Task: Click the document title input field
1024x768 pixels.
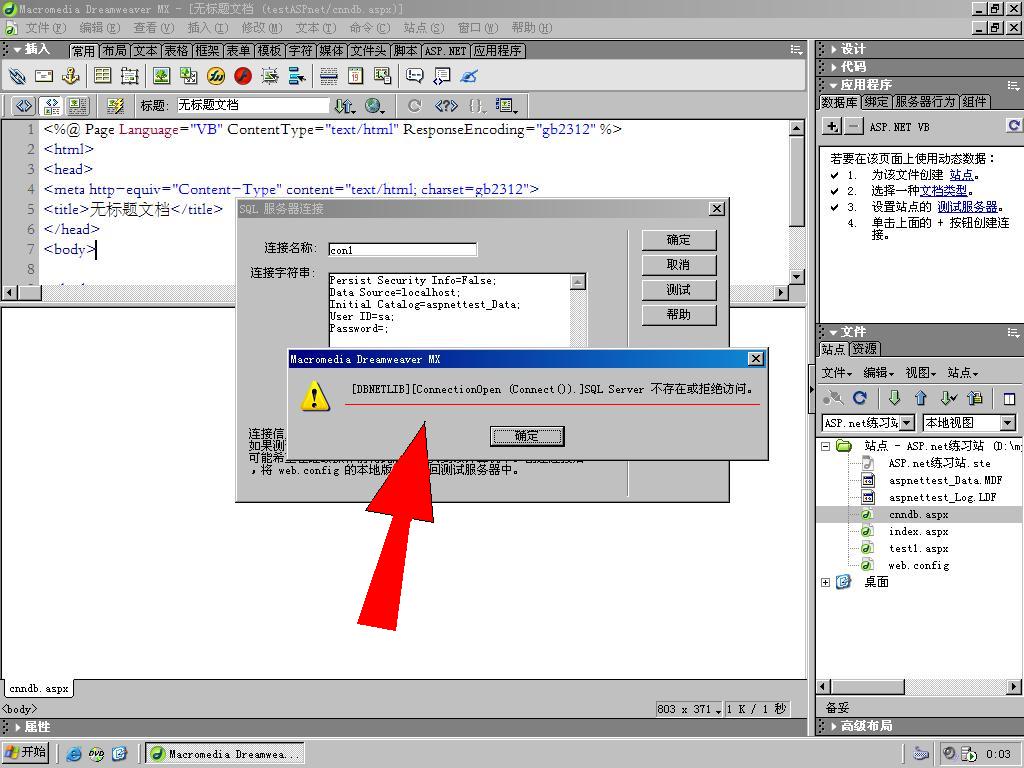Action: tap(253, 105)
